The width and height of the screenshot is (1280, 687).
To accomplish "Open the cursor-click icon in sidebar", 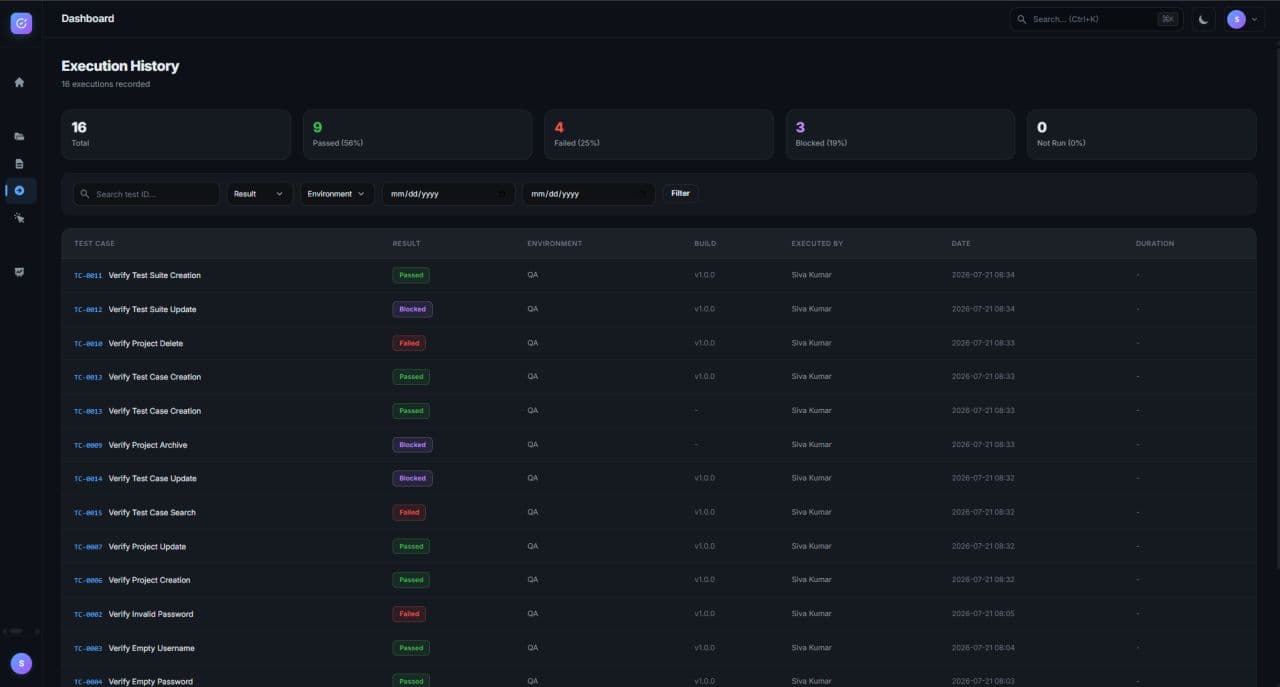I will click(x=19, y=217).
